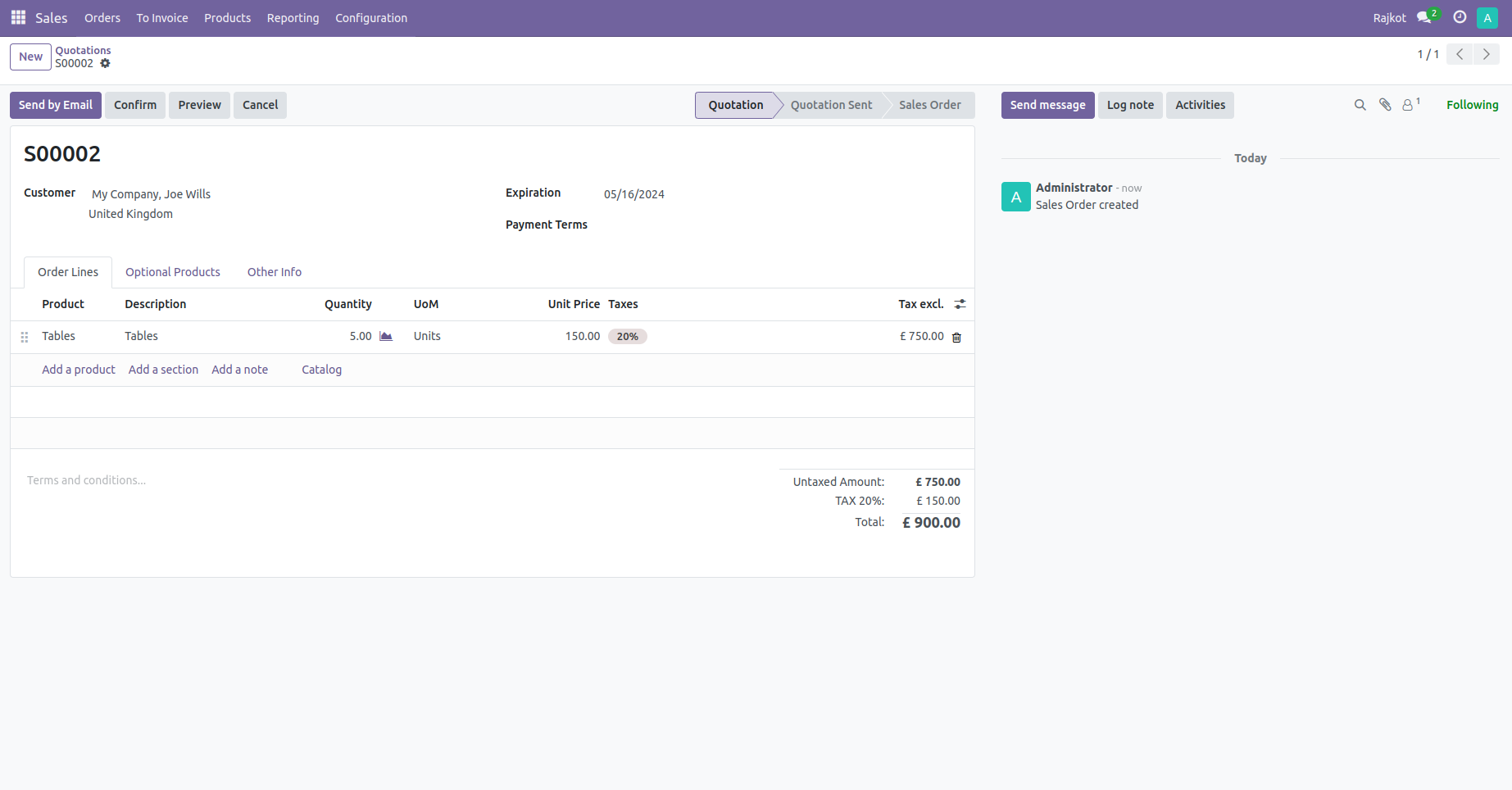Click the 20% tax badge on Tables line
Viewport: 1512px width, 790px height.
point(627,336)
